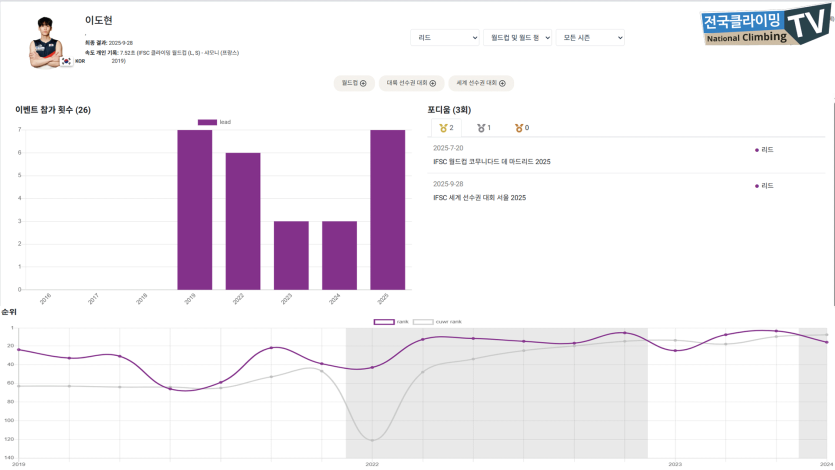Select the bronze medal icon tab

point(521,128)
